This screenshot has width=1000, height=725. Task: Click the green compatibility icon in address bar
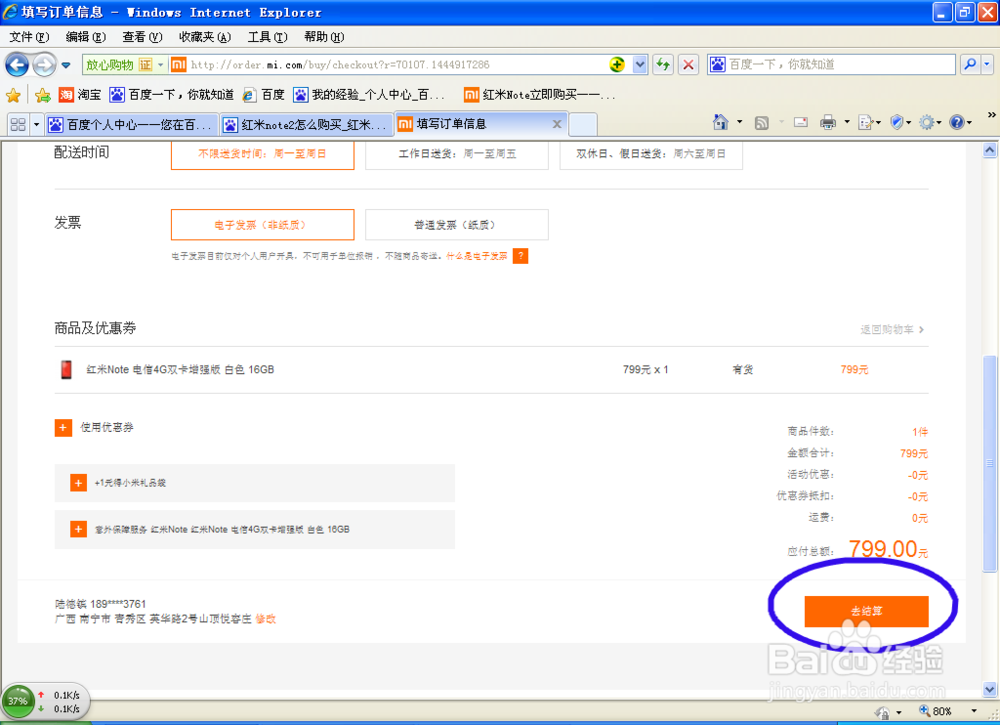617,64
